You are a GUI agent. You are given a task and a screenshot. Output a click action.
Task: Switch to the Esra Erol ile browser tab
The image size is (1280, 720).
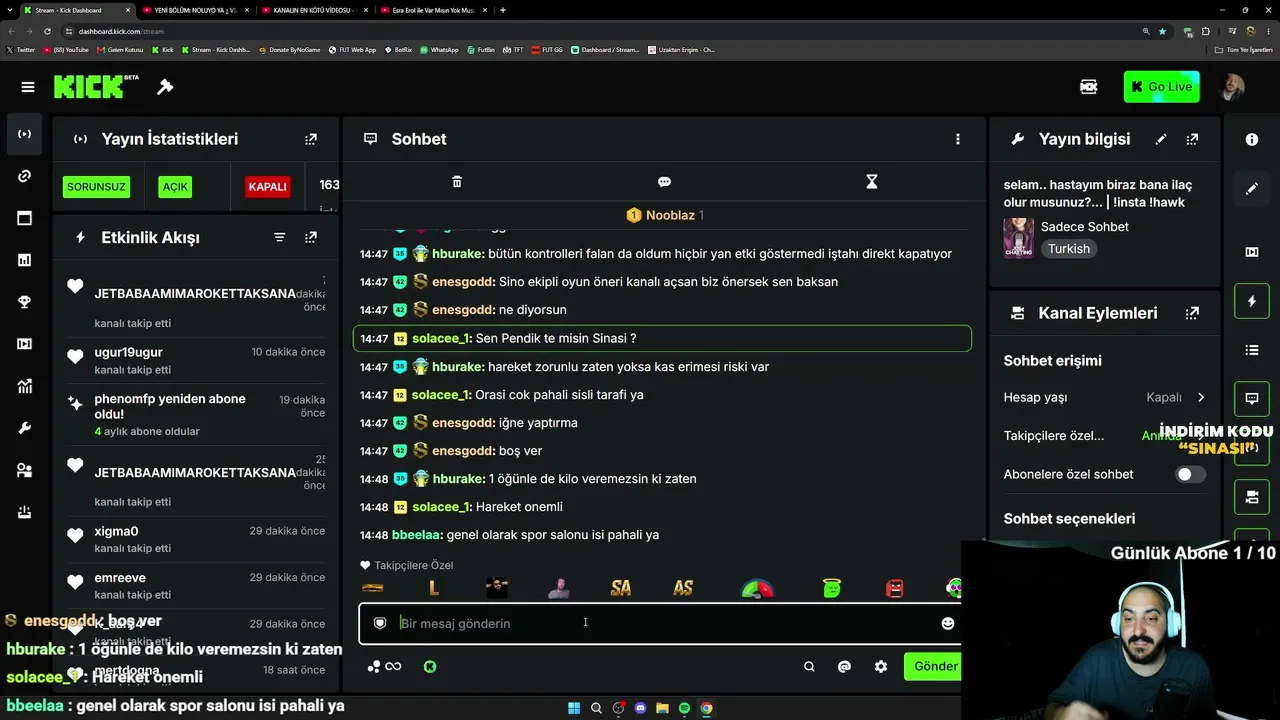coord(433,10)
